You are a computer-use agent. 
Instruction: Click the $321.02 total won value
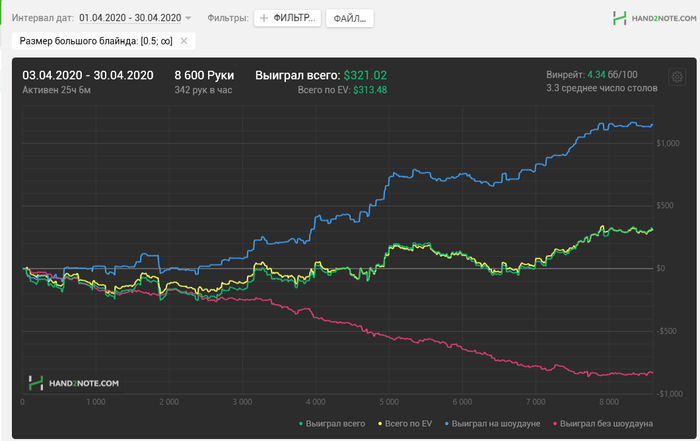(x=365, y=75)
